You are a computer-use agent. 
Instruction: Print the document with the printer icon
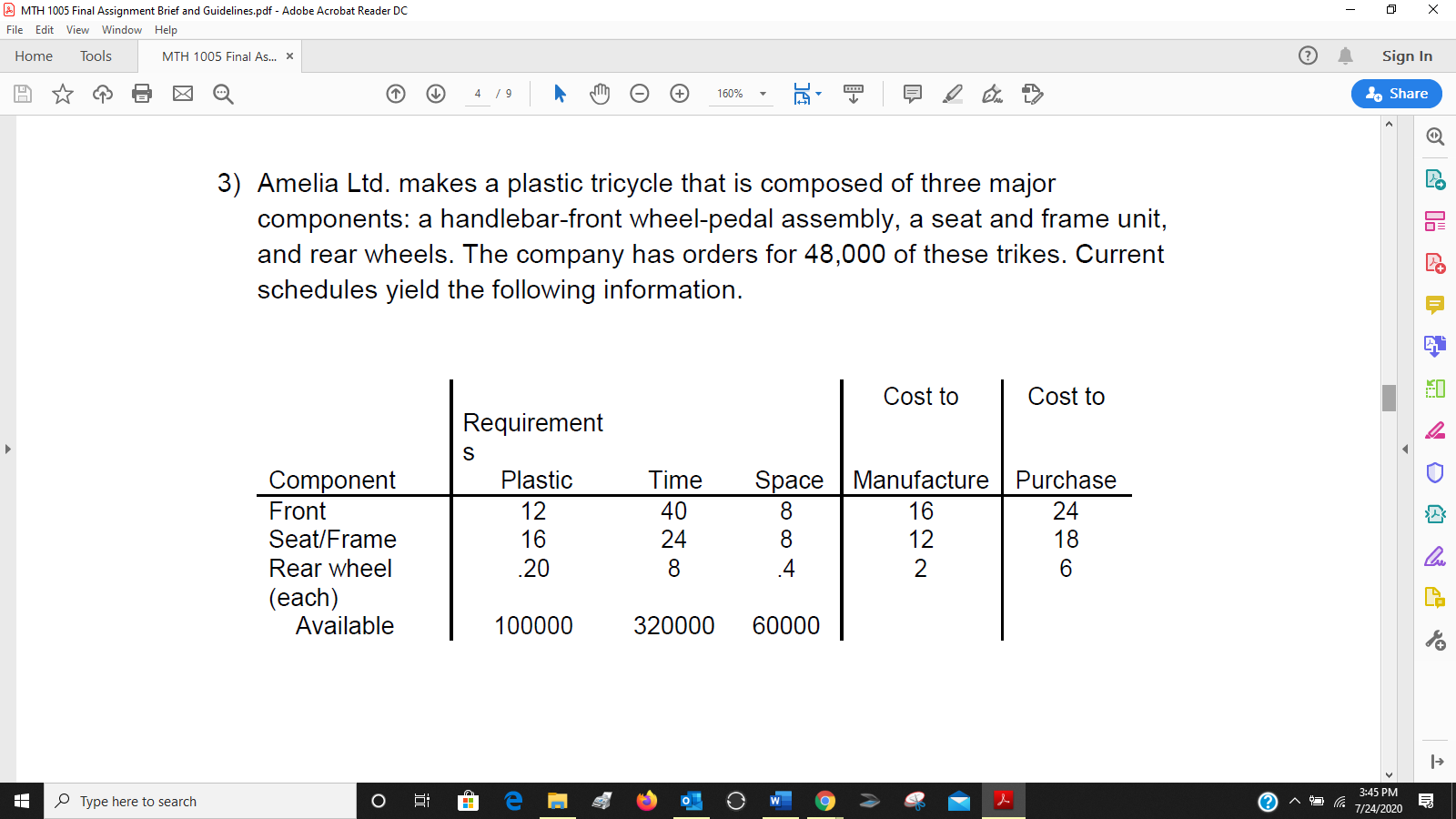click(x=142, y=94)
